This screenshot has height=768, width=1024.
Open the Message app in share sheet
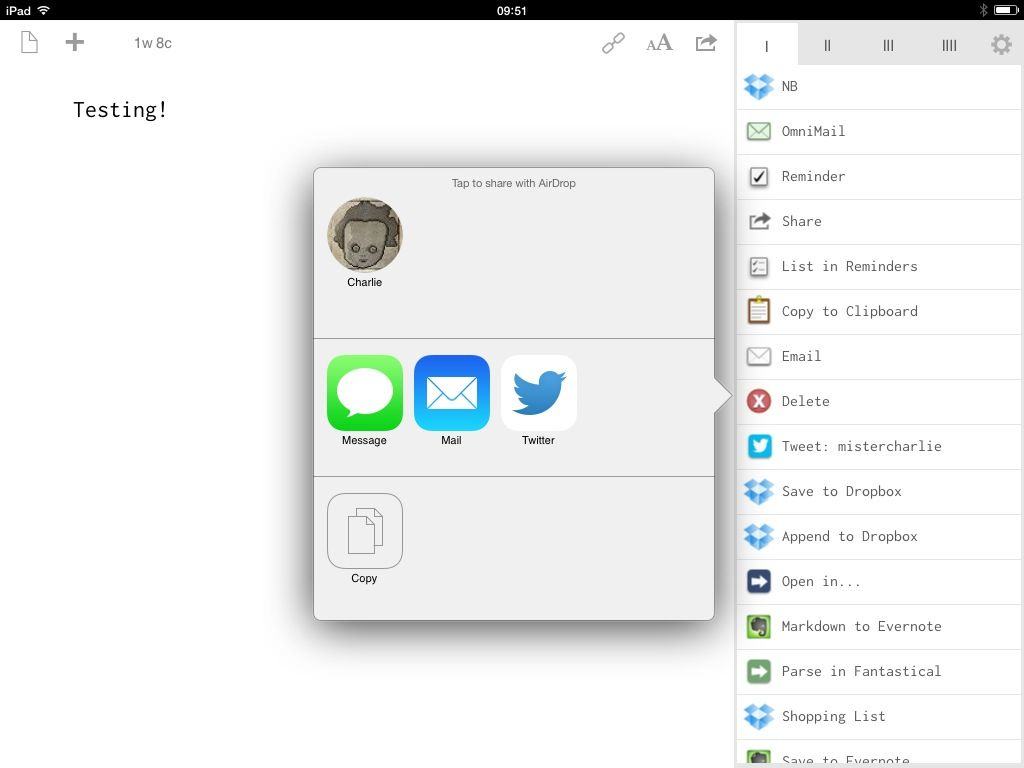364,393
